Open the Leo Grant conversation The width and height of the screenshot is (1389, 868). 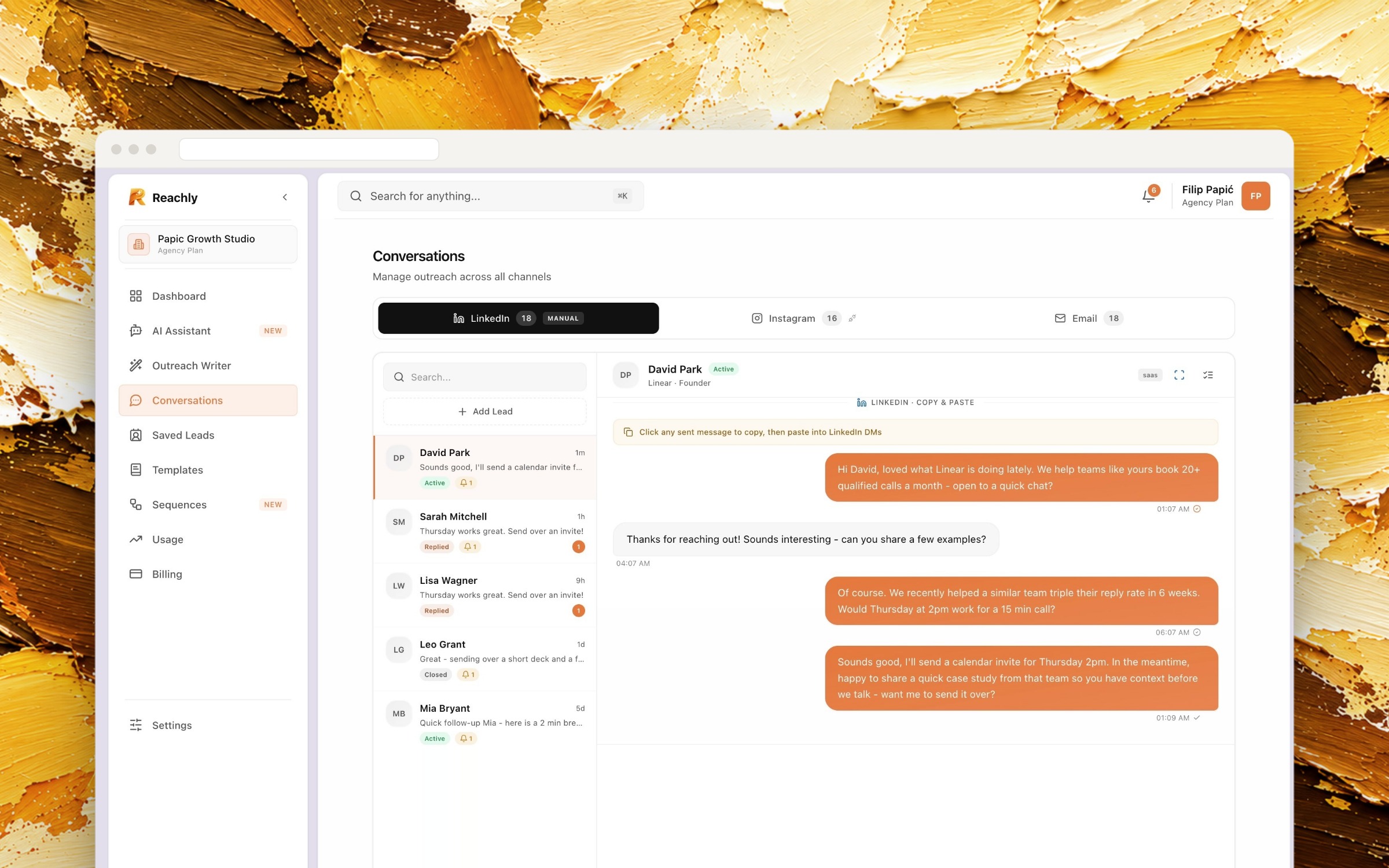tap(485, 659)
